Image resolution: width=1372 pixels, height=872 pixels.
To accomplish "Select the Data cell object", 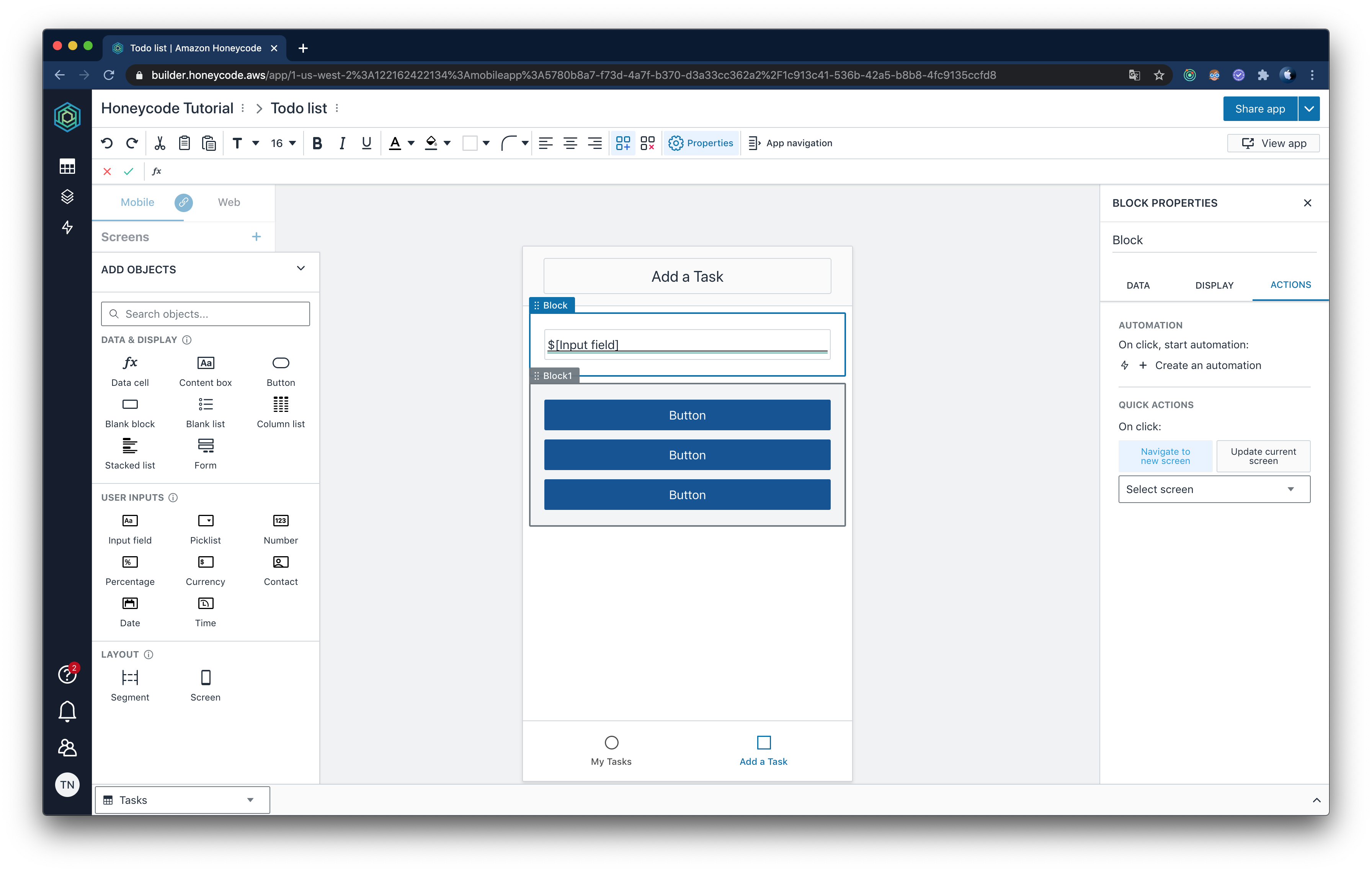I will click(x=130, y=371).
